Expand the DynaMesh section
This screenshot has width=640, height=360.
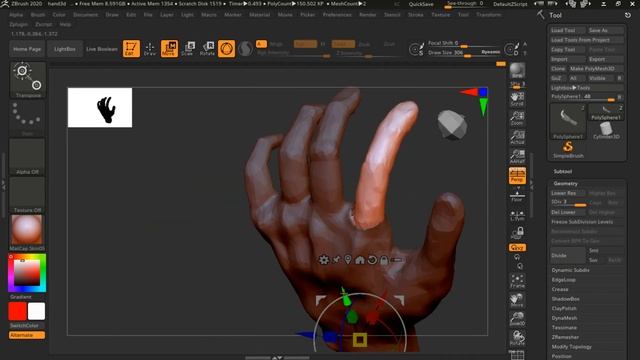(x=564, y=318)
